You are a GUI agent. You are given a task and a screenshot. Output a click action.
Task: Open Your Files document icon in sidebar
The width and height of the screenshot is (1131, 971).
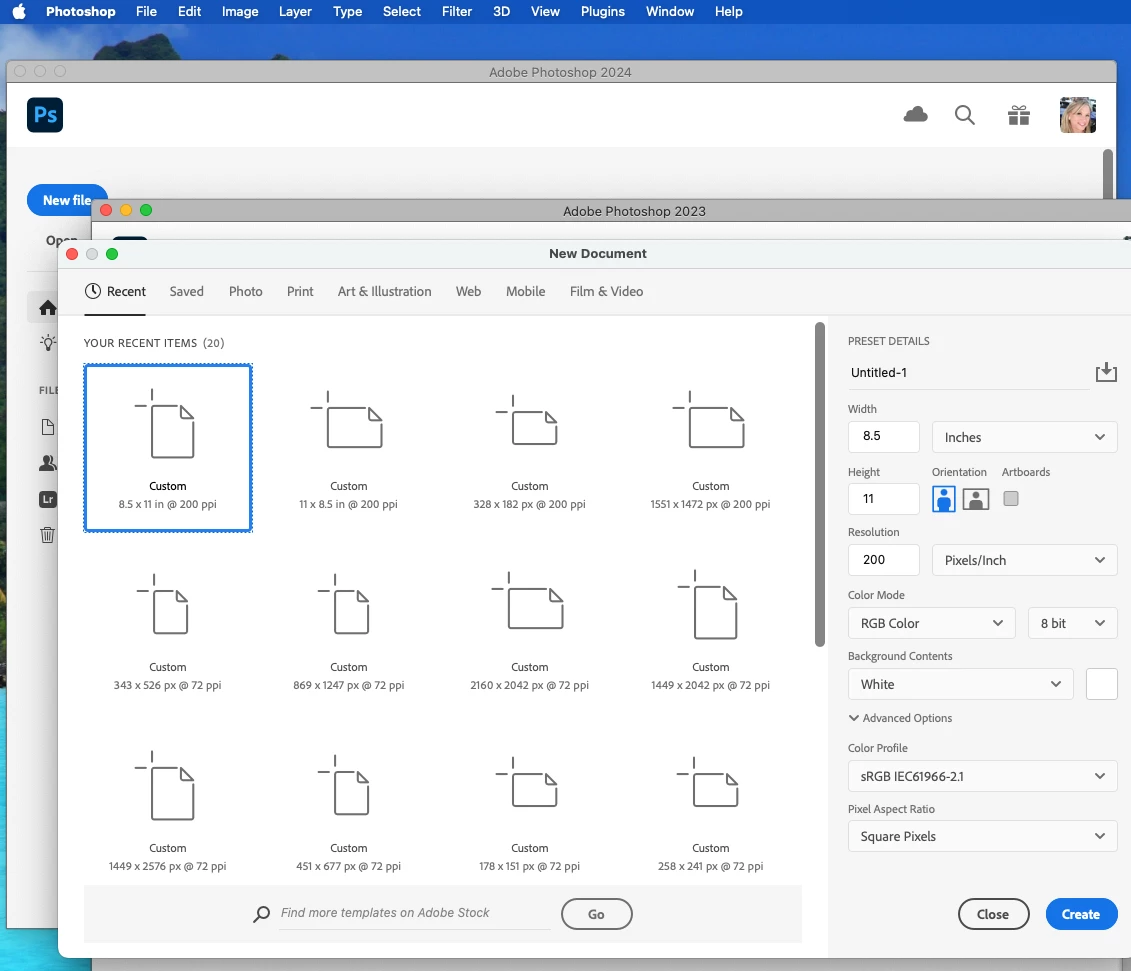pyautogui.click(x=48, y=427)
